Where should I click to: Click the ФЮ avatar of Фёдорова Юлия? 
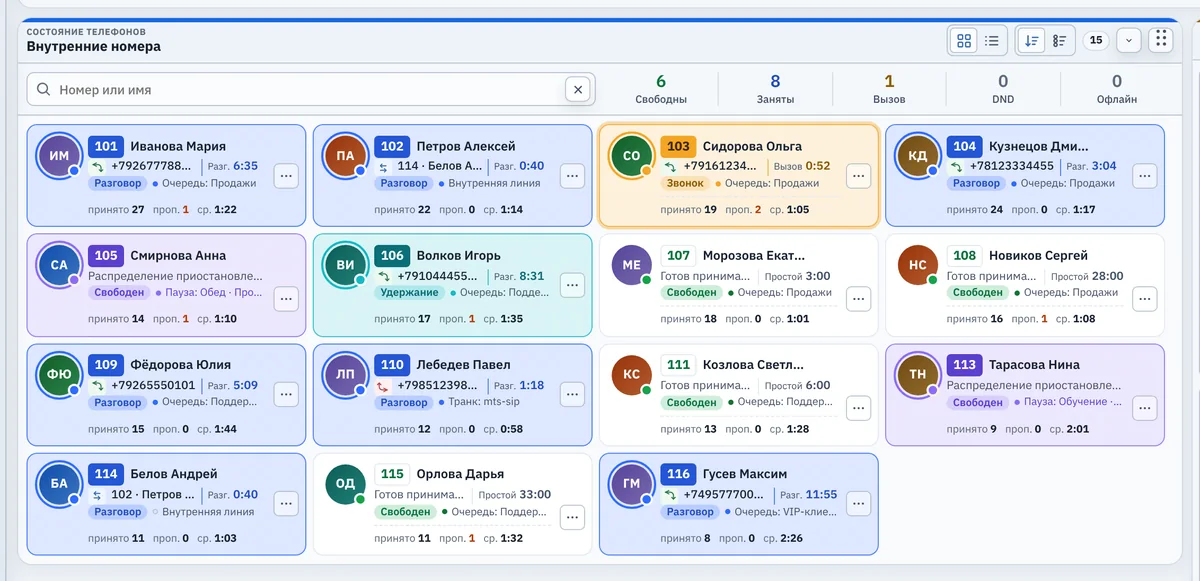click(59, 375)
